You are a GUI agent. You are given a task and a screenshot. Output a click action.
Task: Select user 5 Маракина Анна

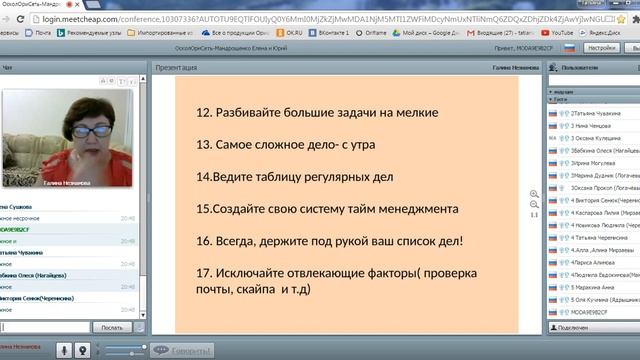(x=594, y=287)
